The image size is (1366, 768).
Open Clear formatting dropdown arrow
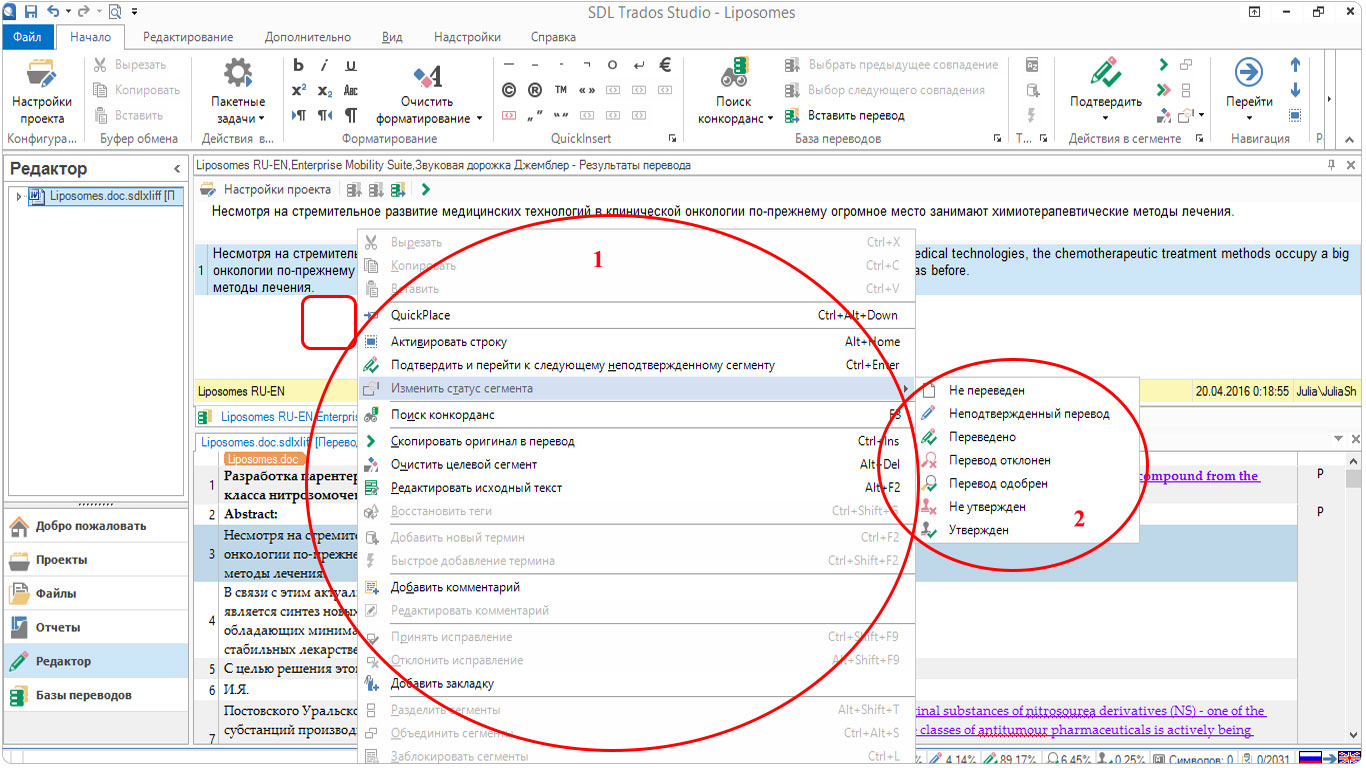tap(479, 118)
